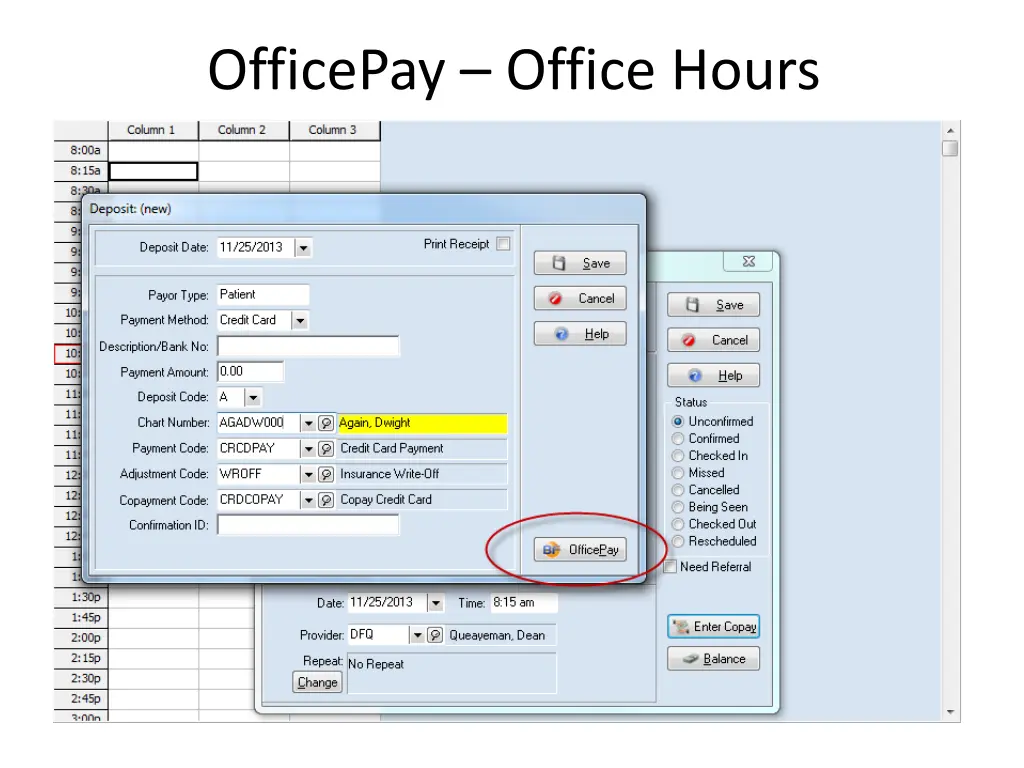
Task: Click the OfficePay button in Deposit dialog
Action: pyautogui.click(x=580, y=550)
